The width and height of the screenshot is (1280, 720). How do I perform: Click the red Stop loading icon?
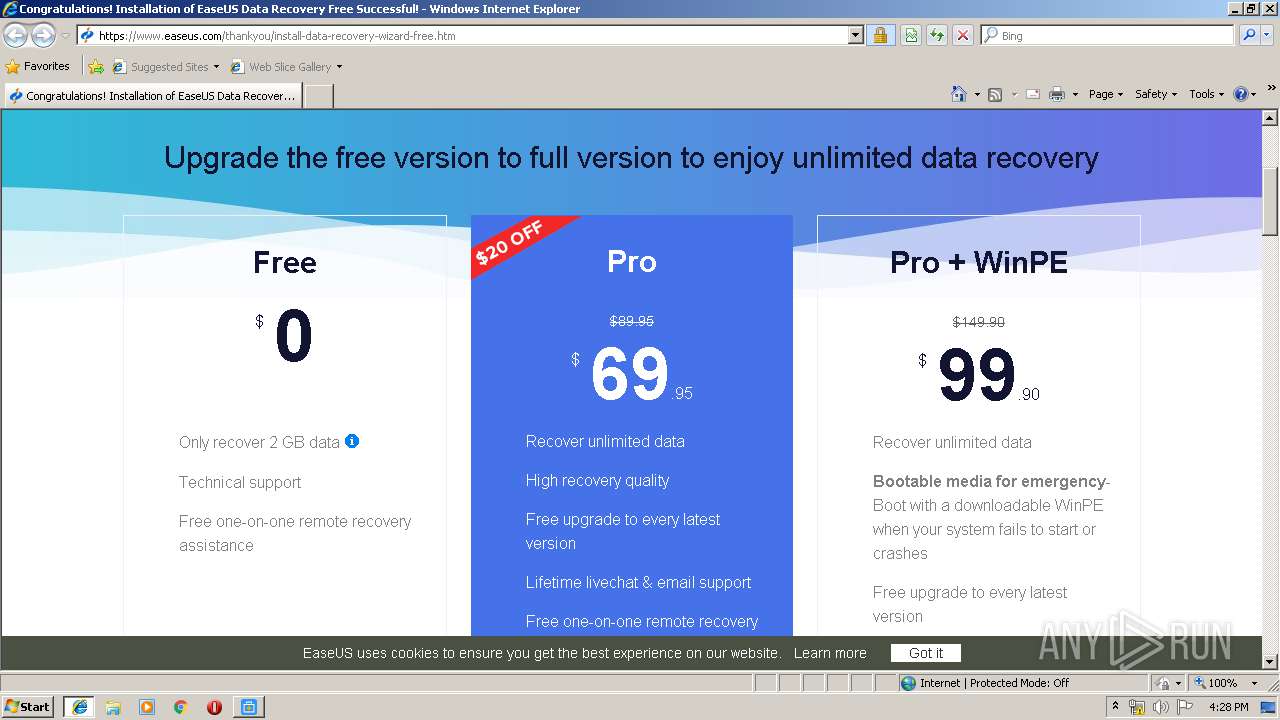(963, 36)
